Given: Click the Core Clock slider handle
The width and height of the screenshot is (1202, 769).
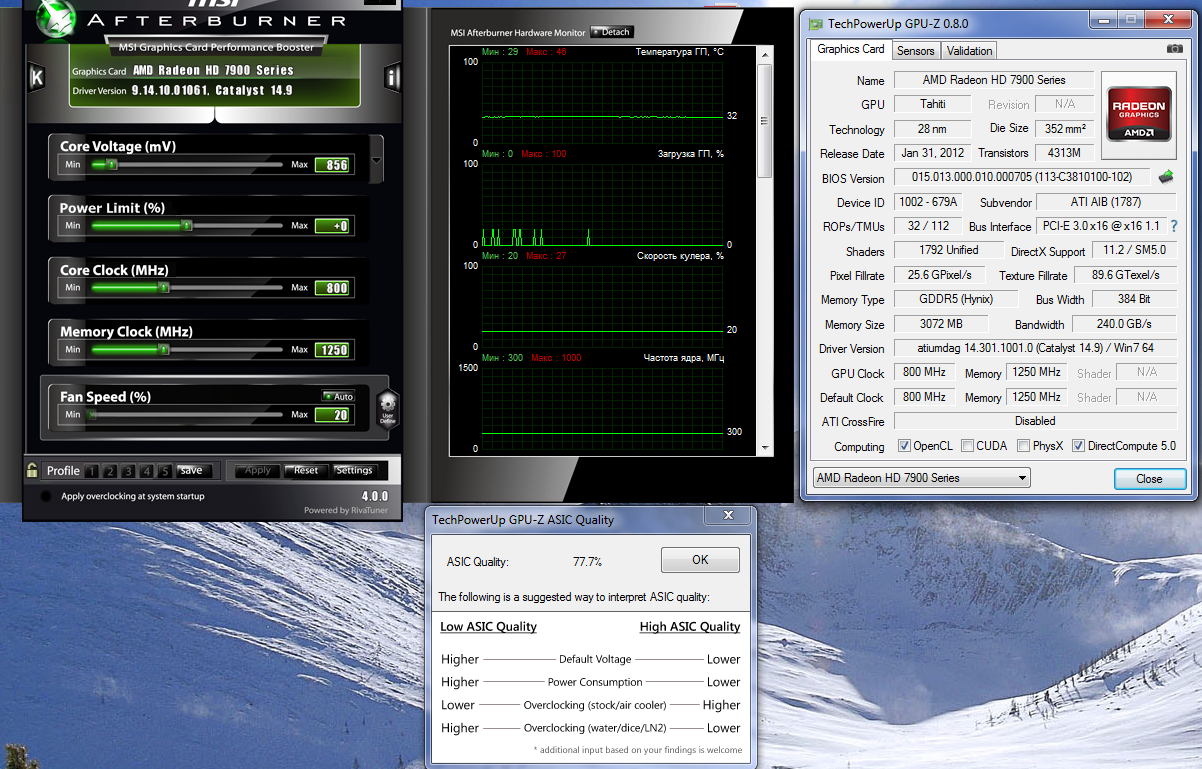Looking at the screenshot, I should pyautogui.click(x=164, y=288).
